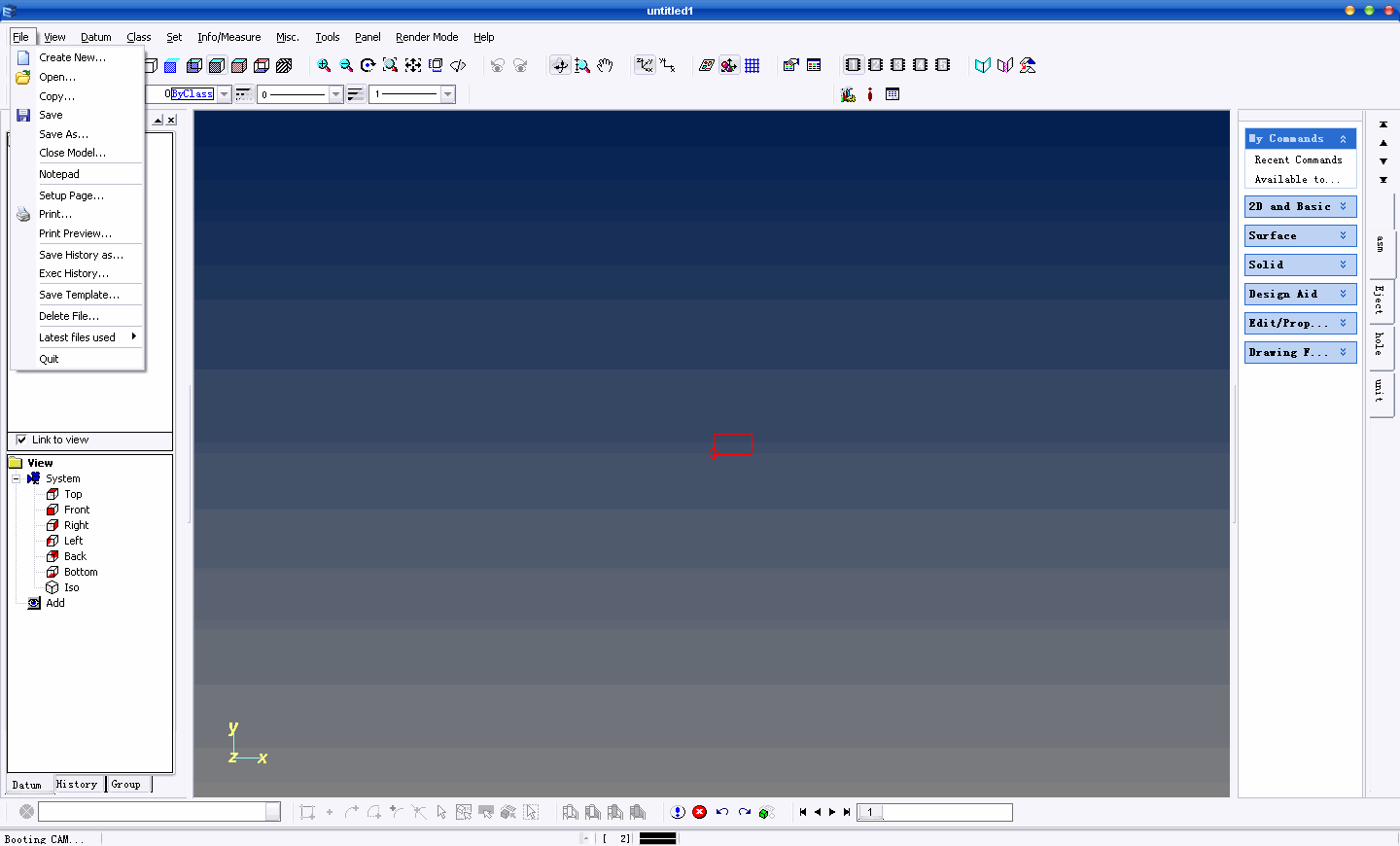The image size is (1400, 846).
Task: Click the table properties icon near grid
Action: click(814, 65)
